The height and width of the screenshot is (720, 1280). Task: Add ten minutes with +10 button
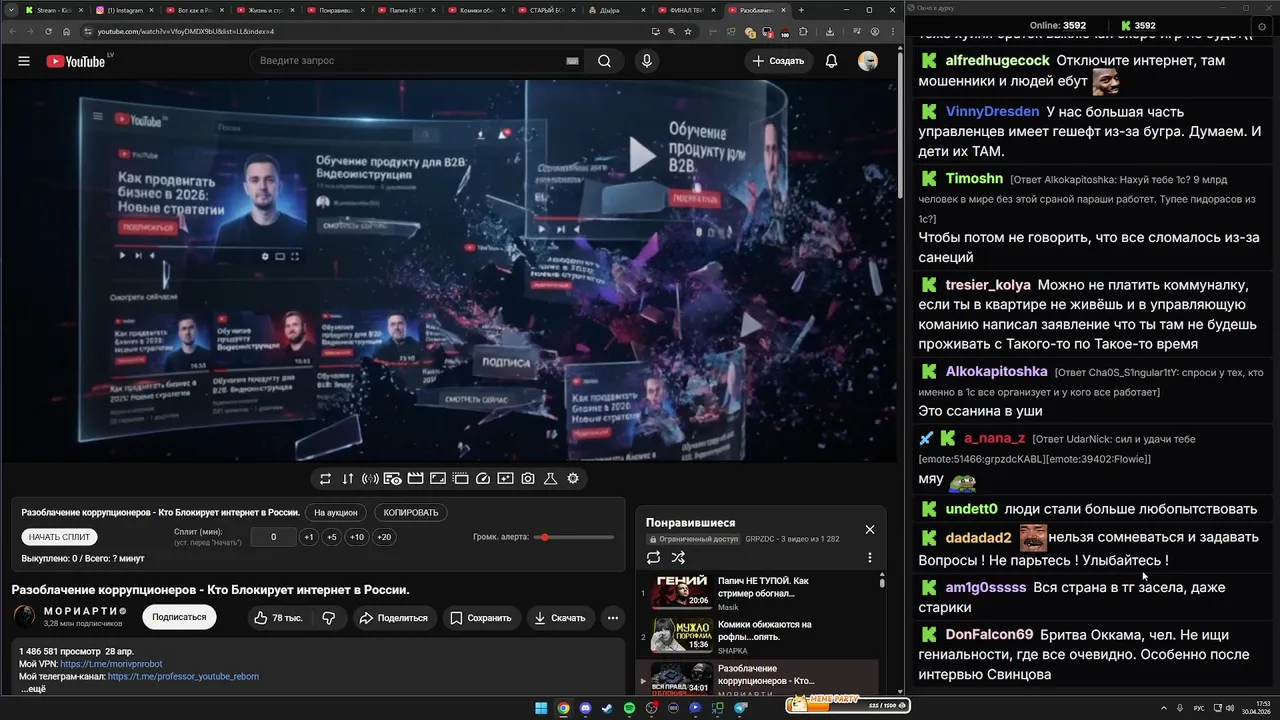click(x=357, y=537)
